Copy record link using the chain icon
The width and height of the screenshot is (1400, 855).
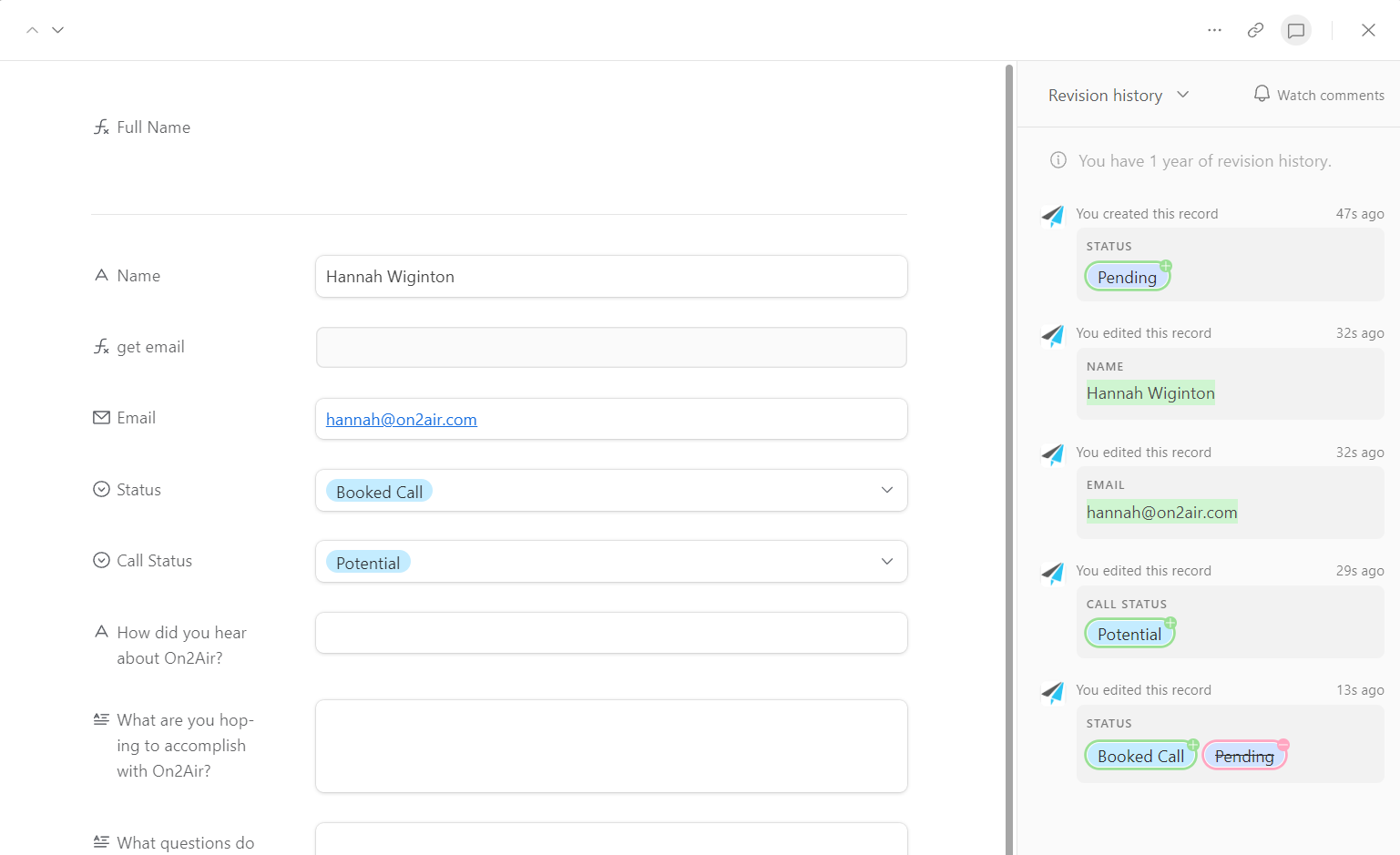[x=1255, y=29]
